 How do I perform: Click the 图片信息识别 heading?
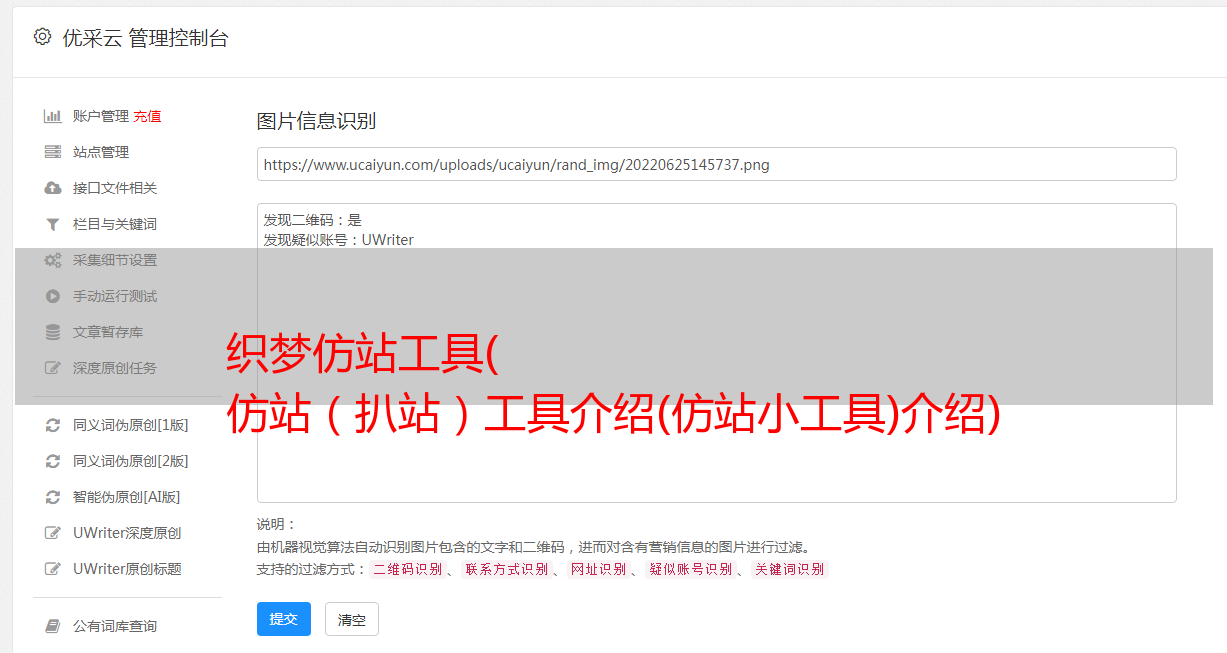pyautogui.click(x=316, y=121)
